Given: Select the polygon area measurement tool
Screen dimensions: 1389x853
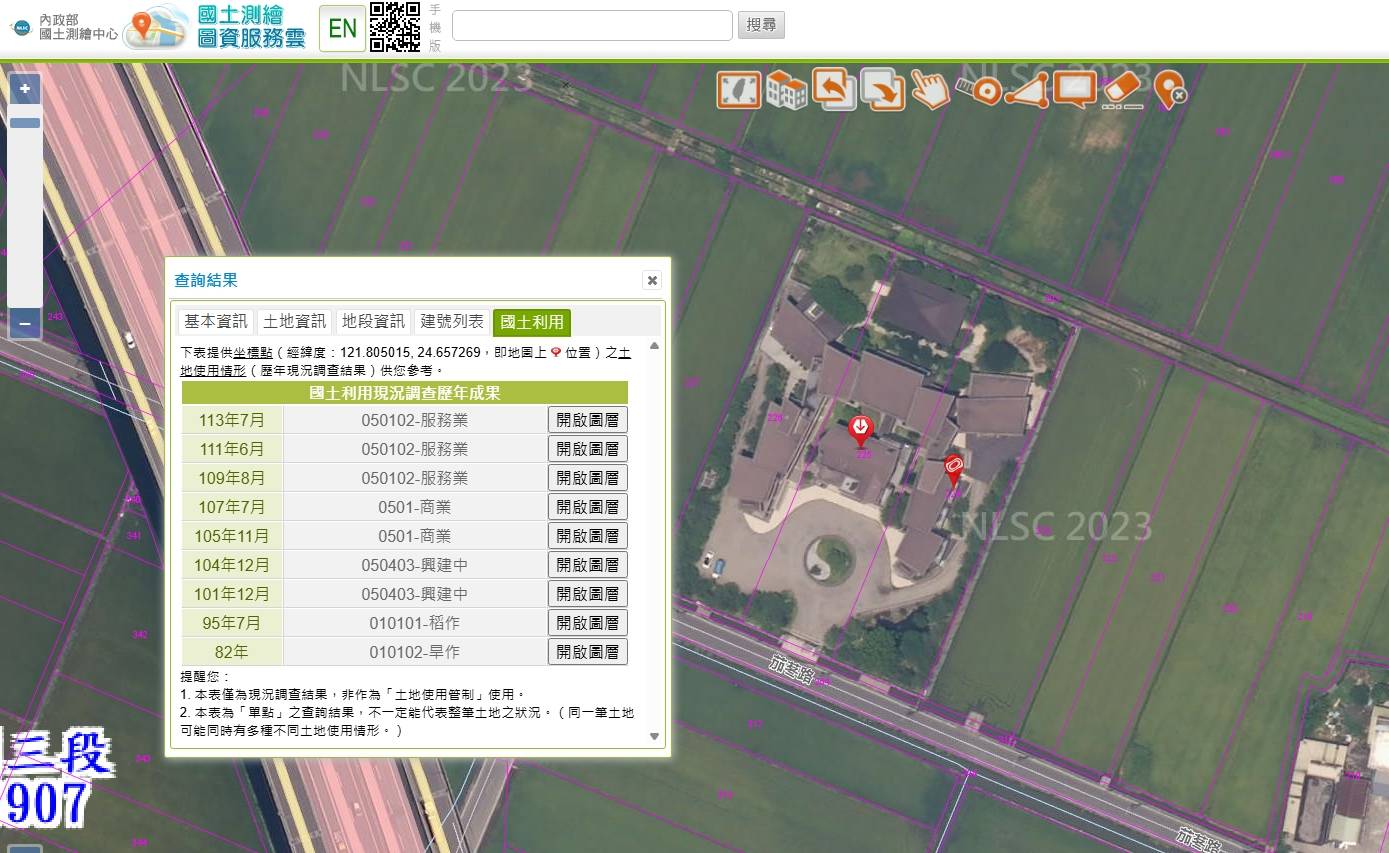Looking at the screenshot, I should pyautogui.click(x=1027, y=90).
